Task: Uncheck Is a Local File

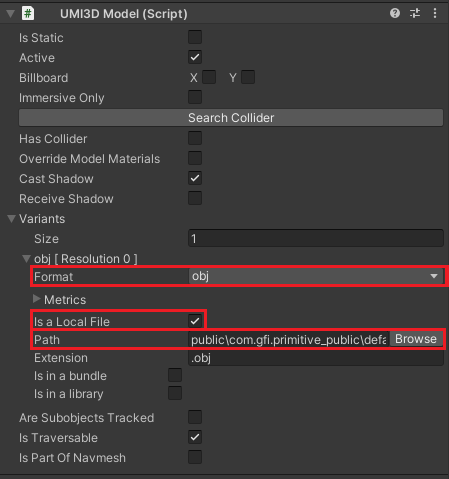Action: 195,321
